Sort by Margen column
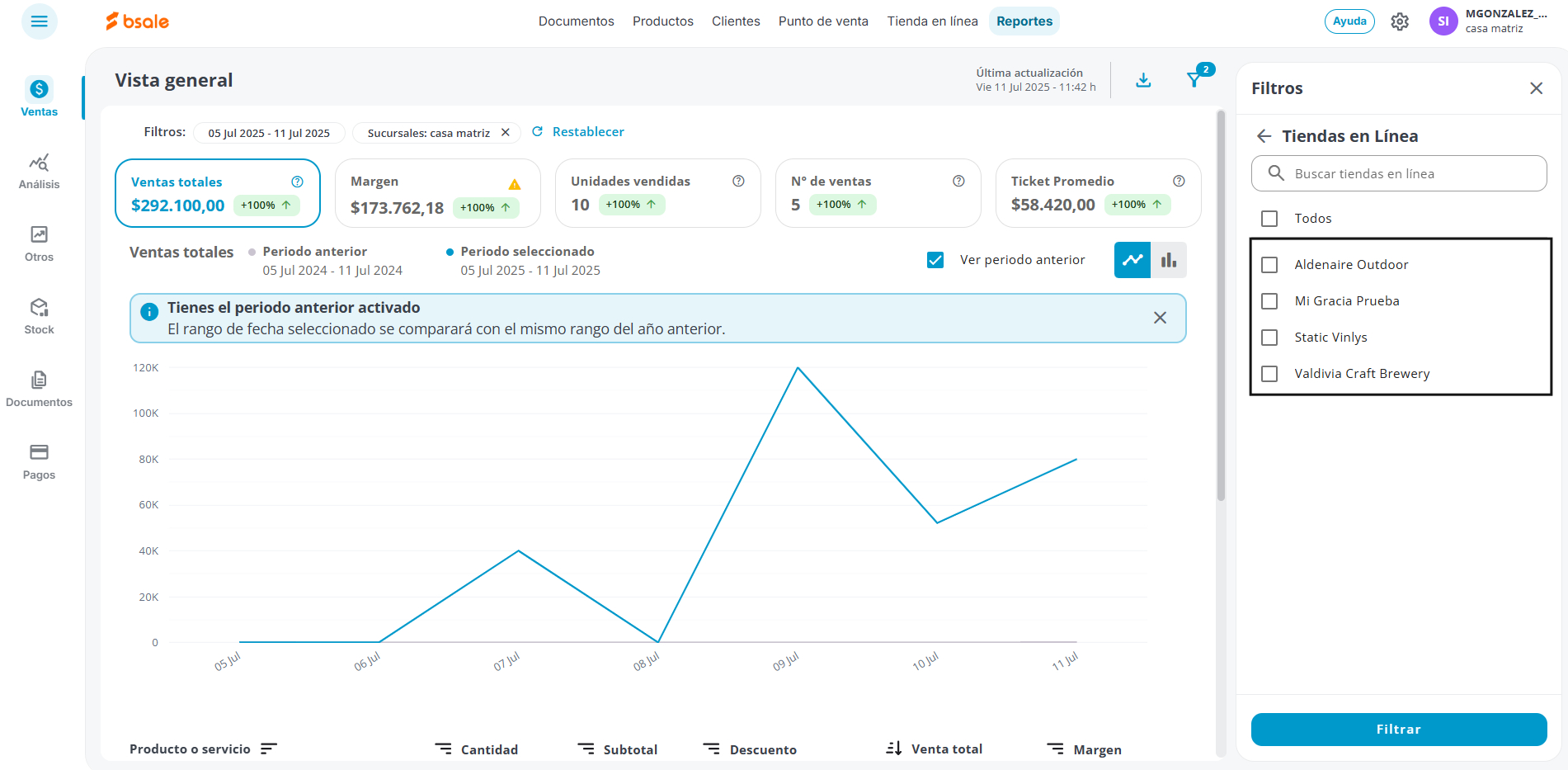This screenshot has width=1568, height=770. 1085,749
